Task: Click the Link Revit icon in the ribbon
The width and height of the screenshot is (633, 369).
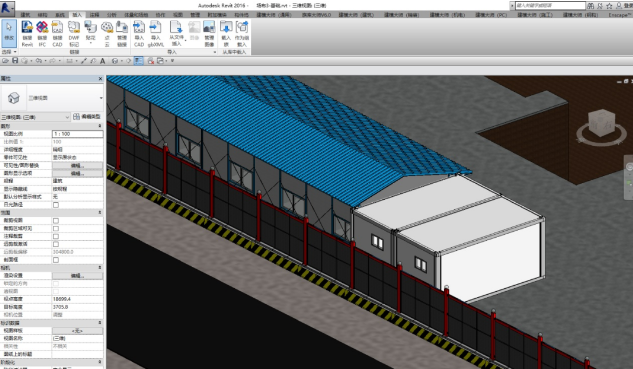Action: [27, 34]
